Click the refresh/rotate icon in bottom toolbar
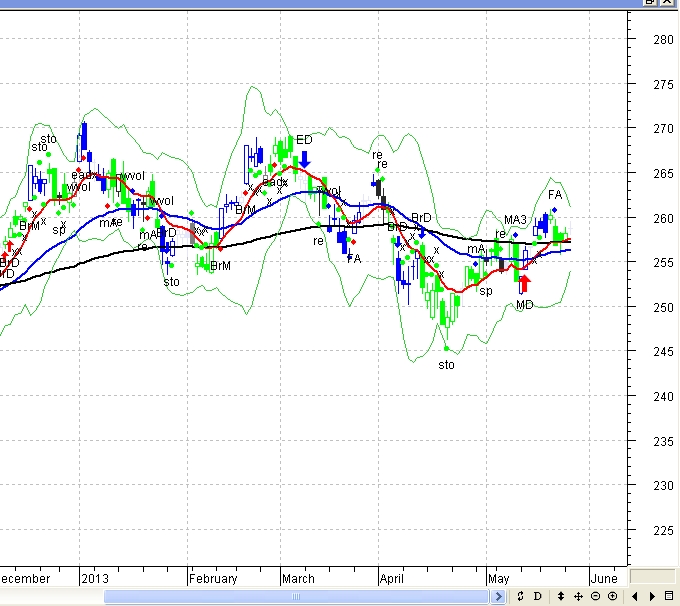Screen dimensions: 680x606 pos(521,597)
